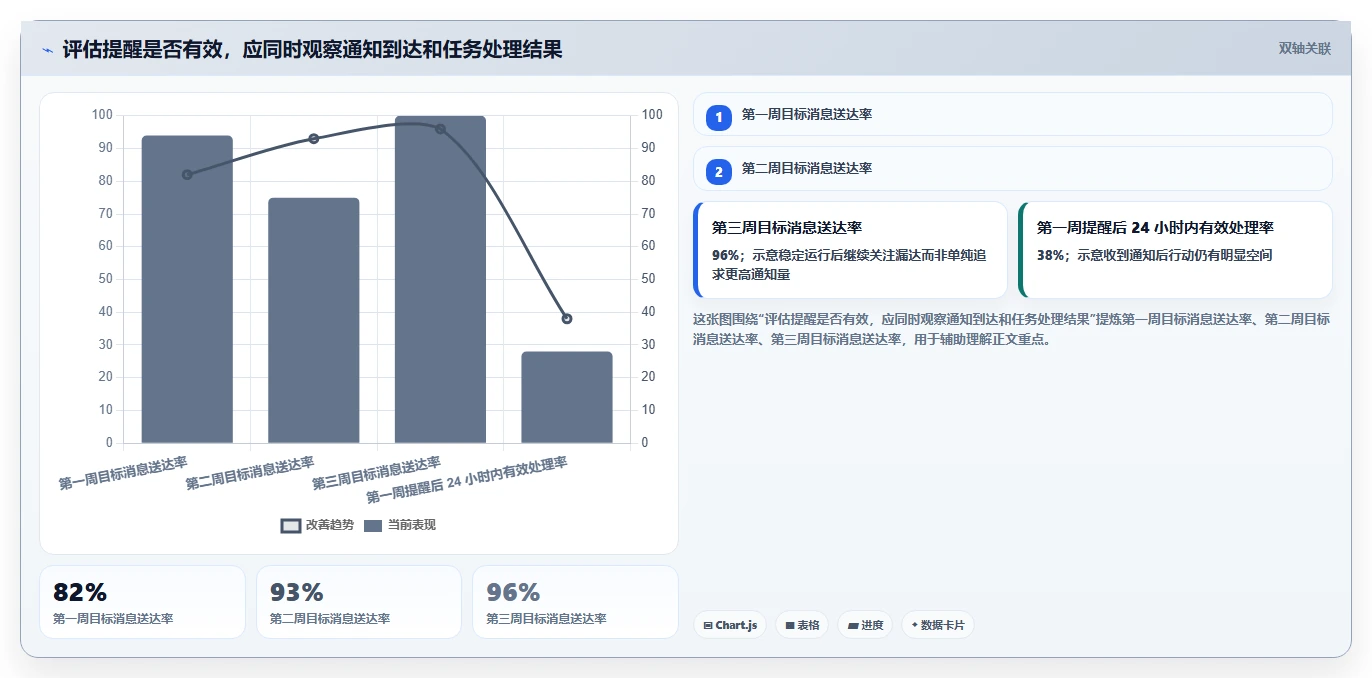Image resolution: width=1372 pixels, height=678 pixels.
Task: Click the lightning icon before the title
Action: 47,50
